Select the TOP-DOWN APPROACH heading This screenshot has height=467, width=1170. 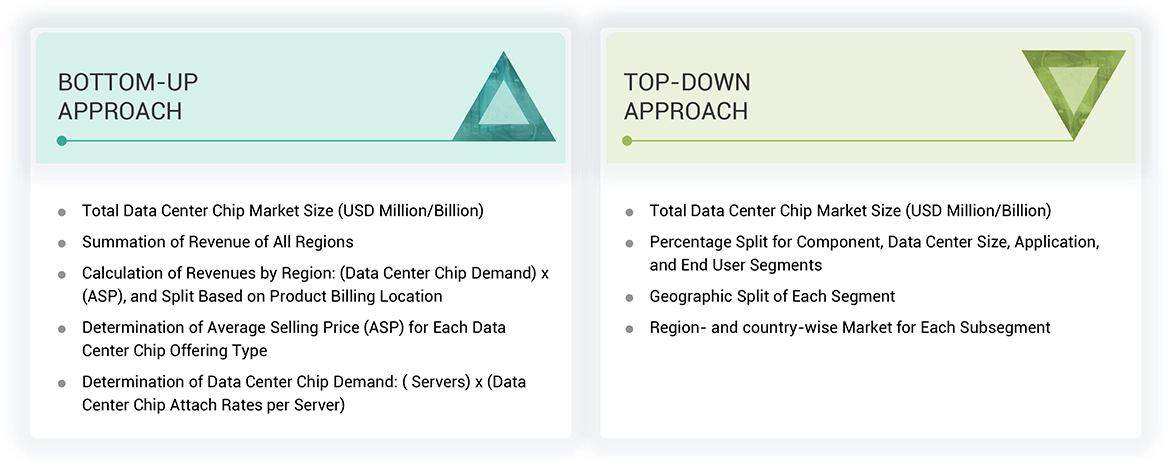[687, 97]
